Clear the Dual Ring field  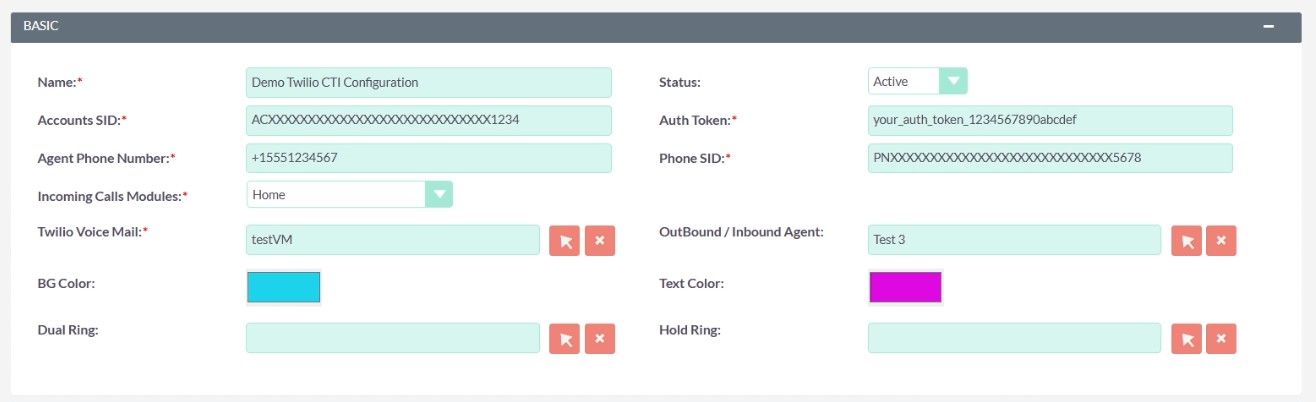click(x=600, y=338)
